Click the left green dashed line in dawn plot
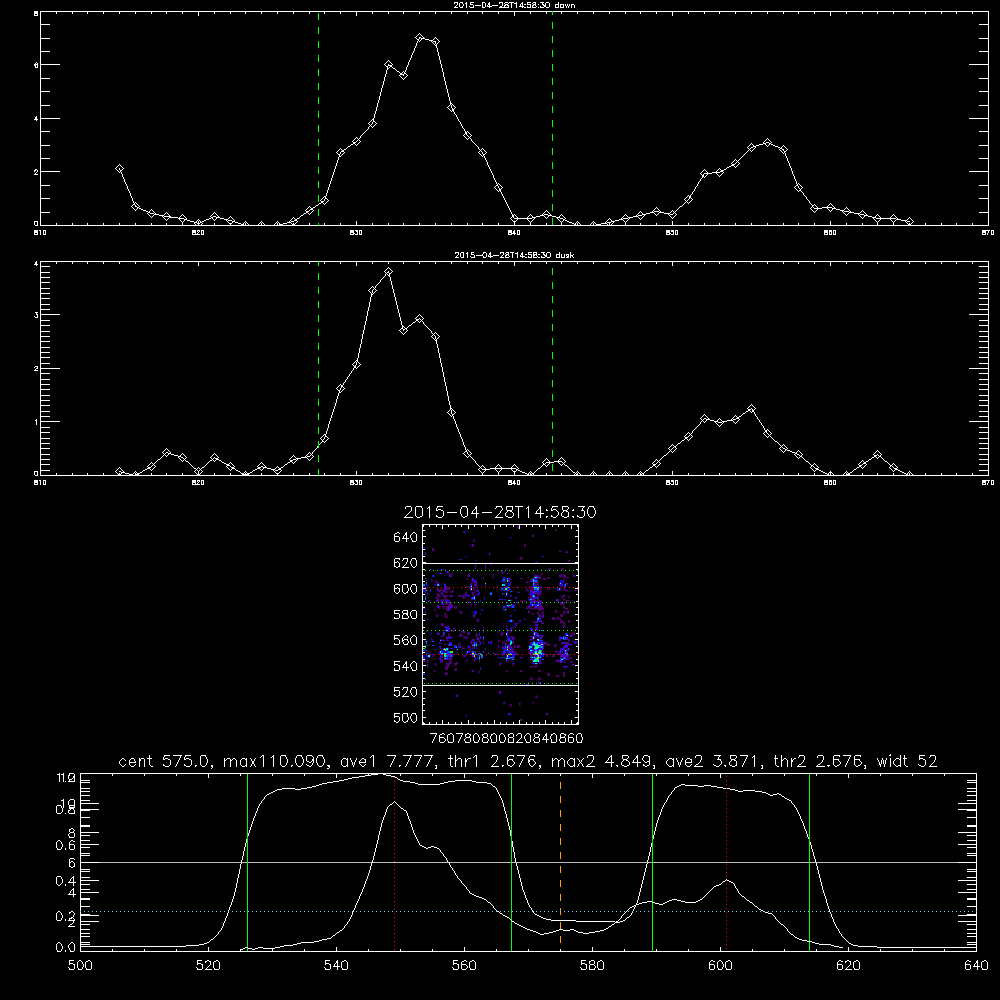 click(x=318, y=121)
